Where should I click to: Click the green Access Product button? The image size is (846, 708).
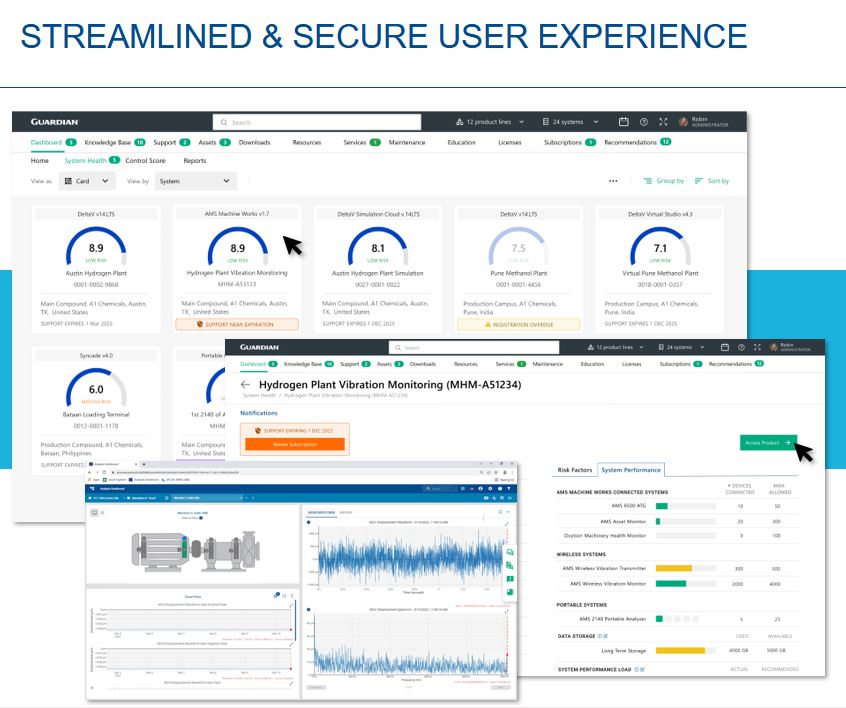(x=768, y=442)
